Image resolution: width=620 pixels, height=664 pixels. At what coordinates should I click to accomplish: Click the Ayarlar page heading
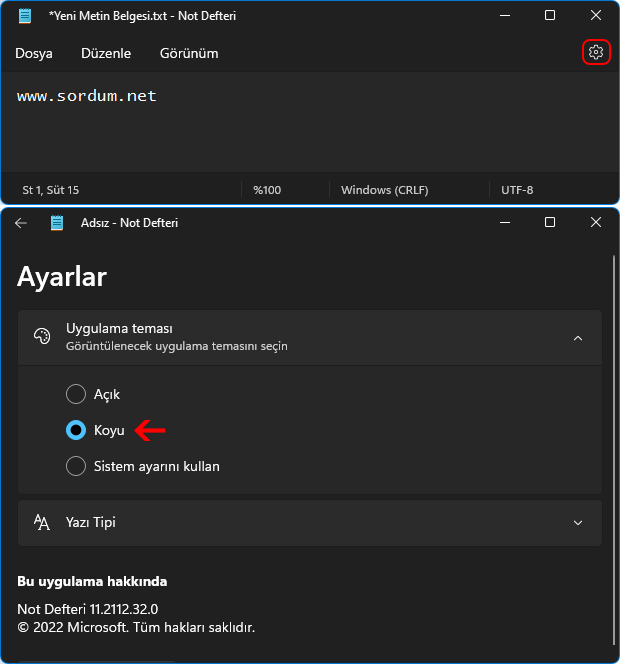62,277
